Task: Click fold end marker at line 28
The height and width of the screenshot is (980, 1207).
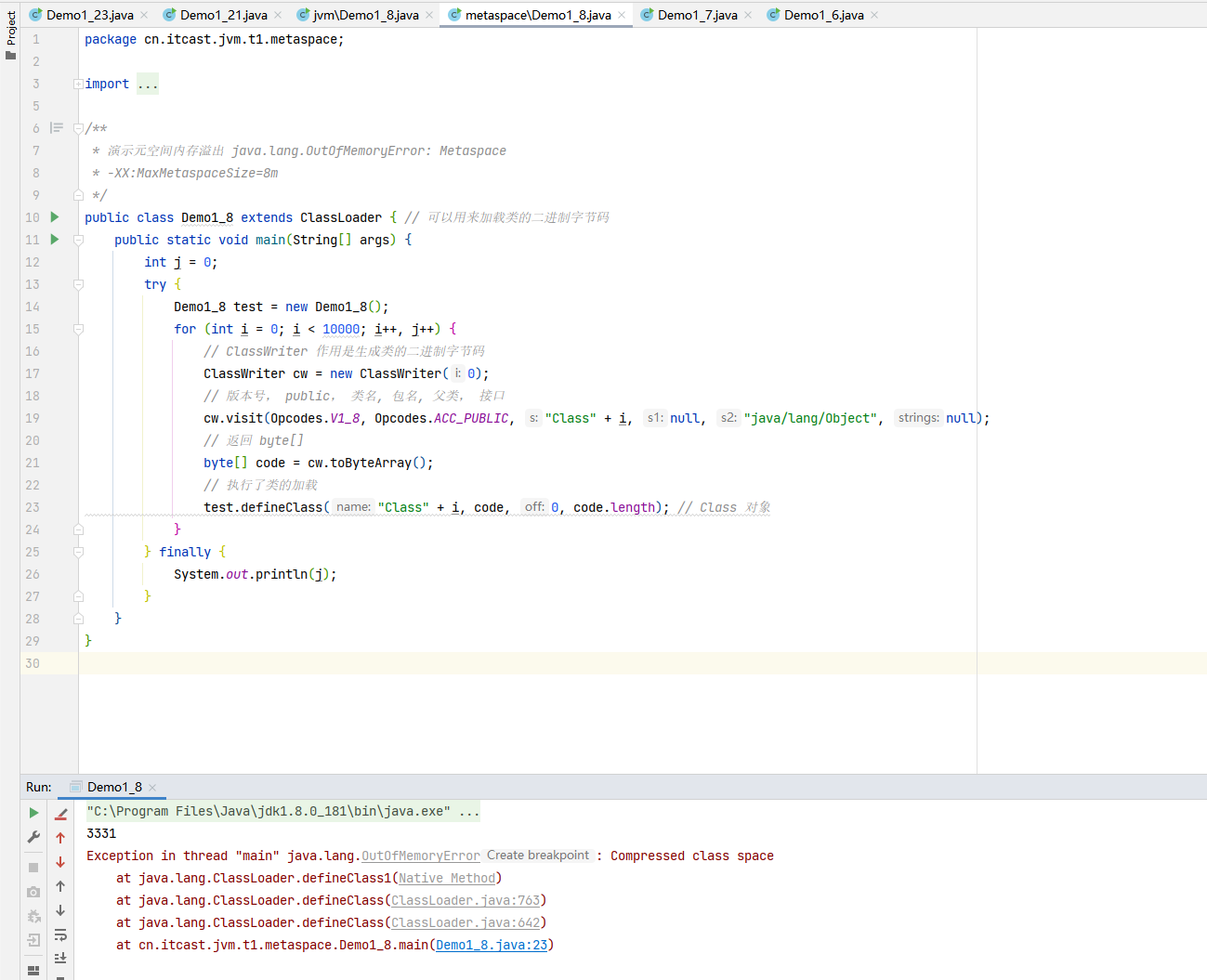Action: [79, 619]
